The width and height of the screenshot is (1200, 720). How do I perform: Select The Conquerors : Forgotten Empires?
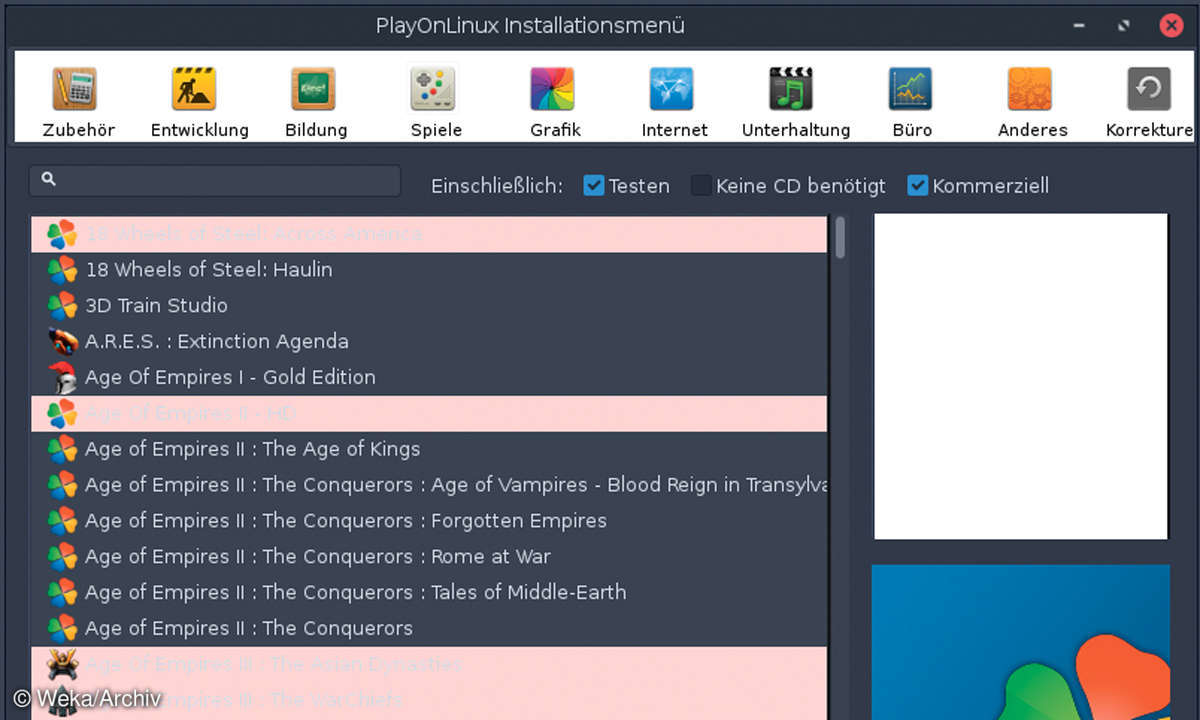(x=429, y=521)
